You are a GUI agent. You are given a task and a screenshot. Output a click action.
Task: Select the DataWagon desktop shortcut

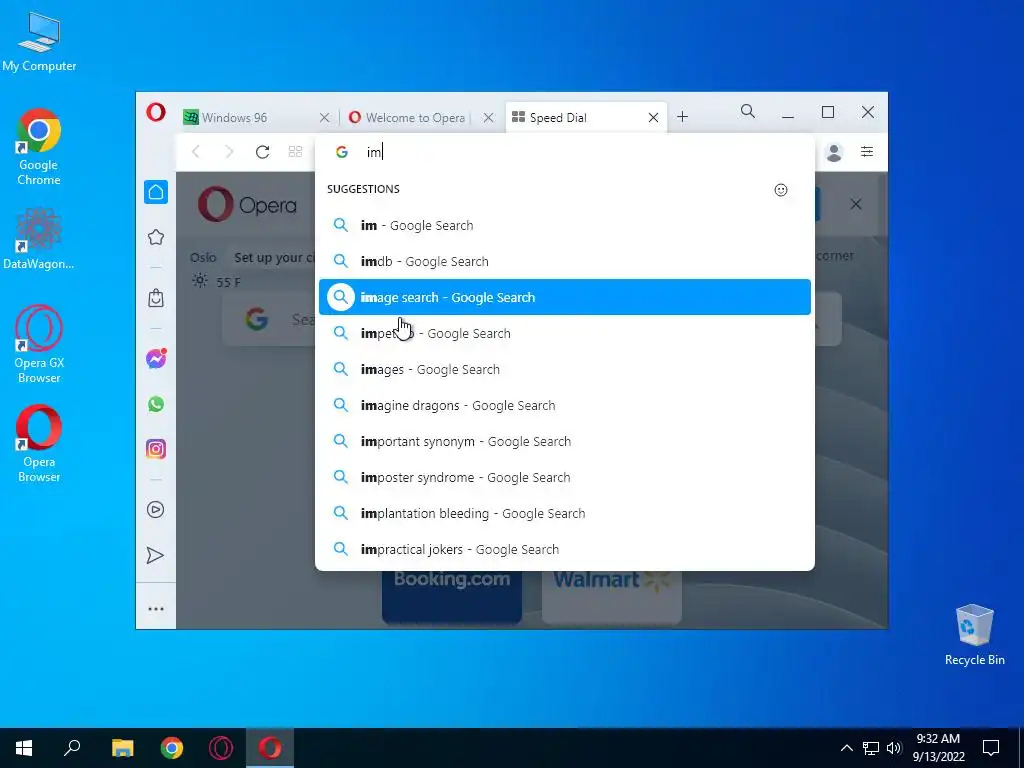[39, 238]
